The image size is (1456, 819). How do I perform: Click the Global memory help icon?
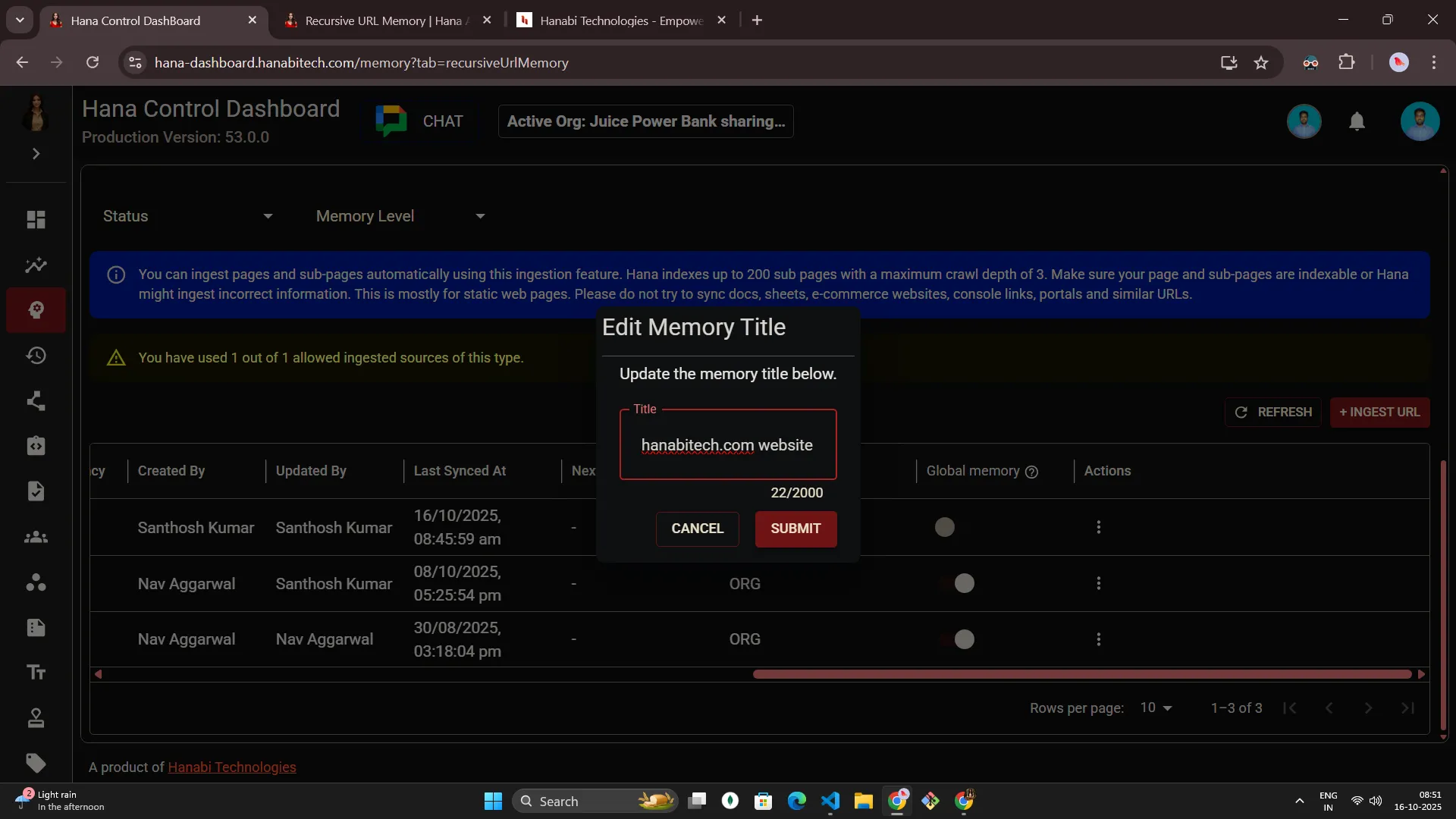pos(1031,472)
